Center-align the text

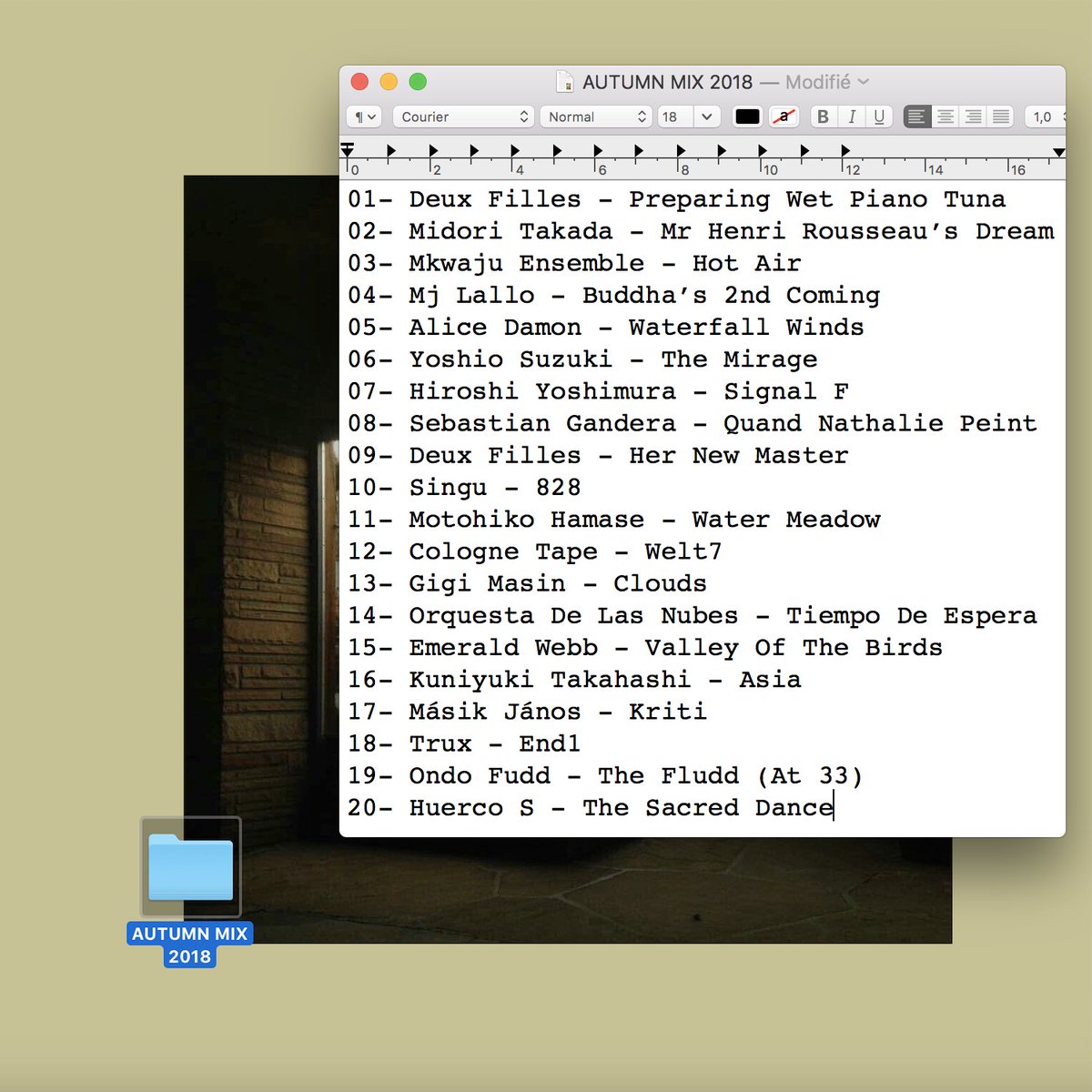click(945, 116)
